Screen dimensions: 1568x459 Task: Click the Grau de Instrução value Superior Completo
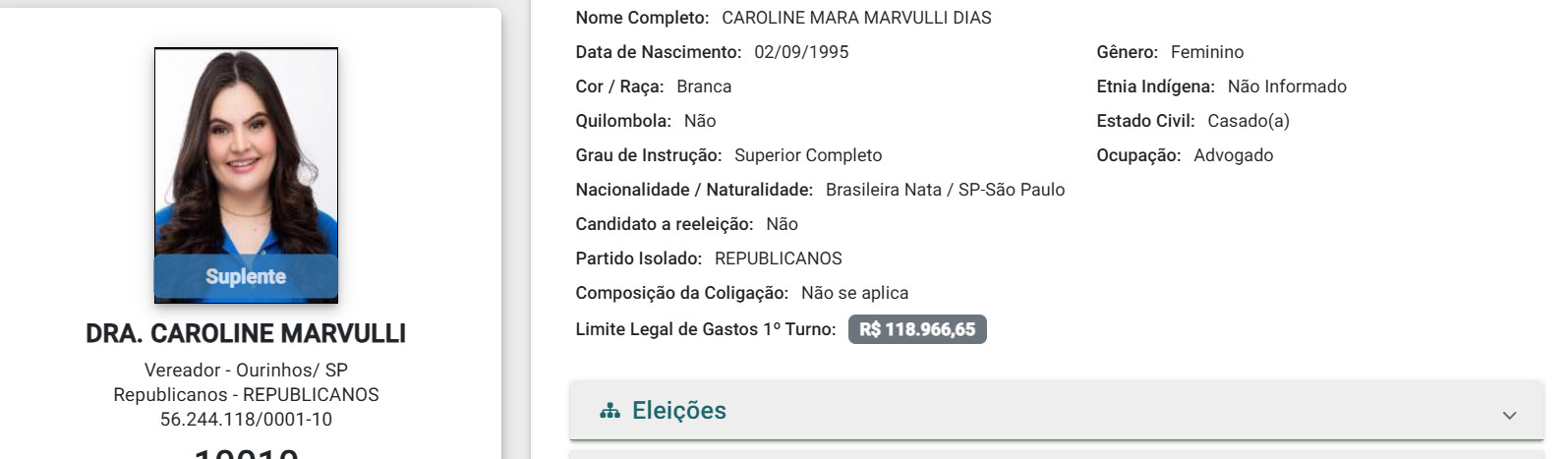(x=808, y=155)
